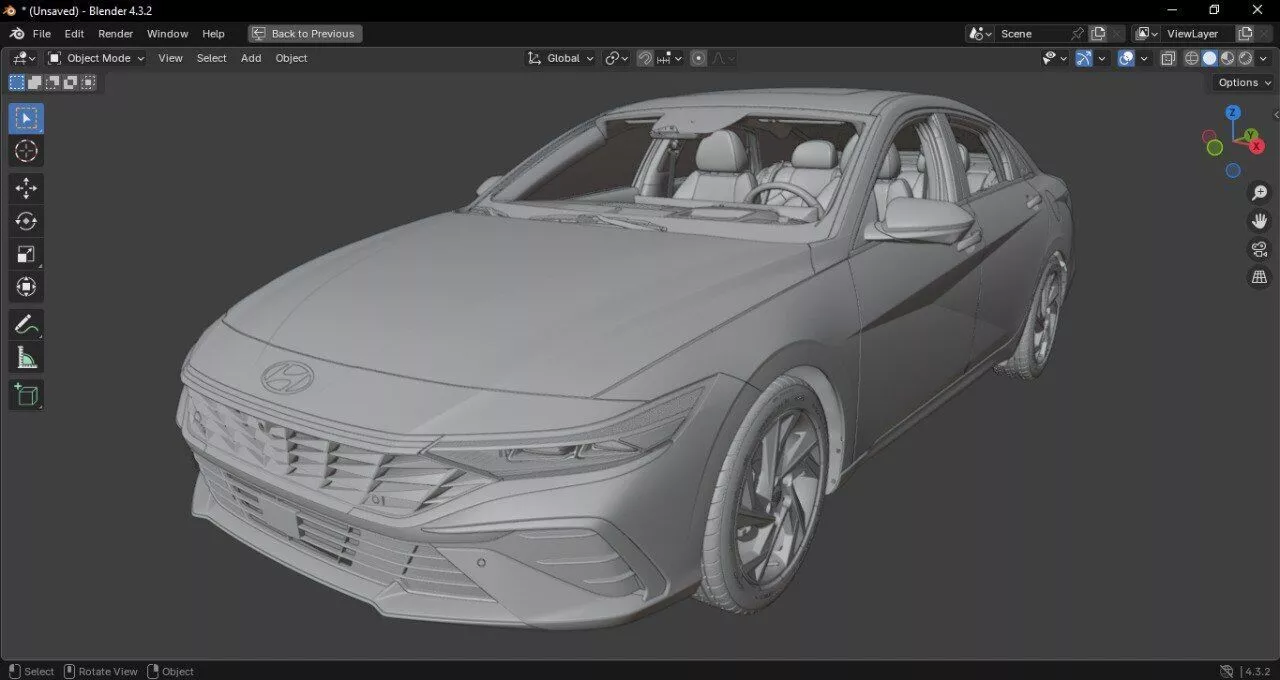
Task: Switch viewport shading to Wireframe
Action: point(1191,58)
